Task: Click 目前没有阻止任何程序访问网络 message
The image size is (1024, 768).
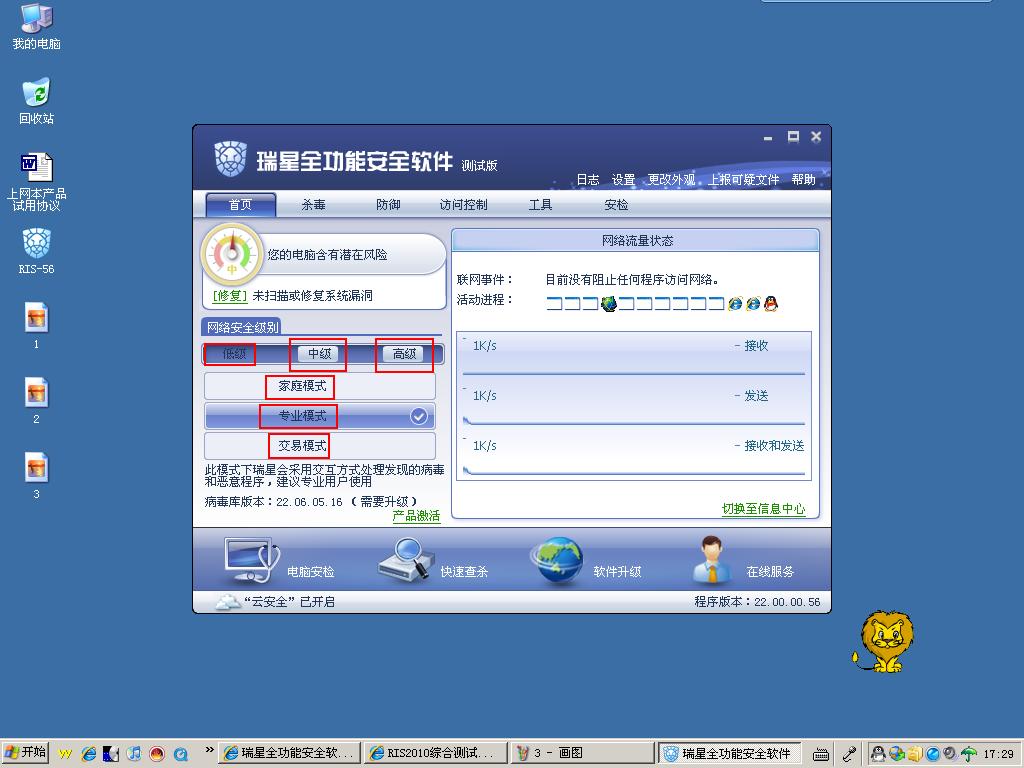Action: coord(632,280)
